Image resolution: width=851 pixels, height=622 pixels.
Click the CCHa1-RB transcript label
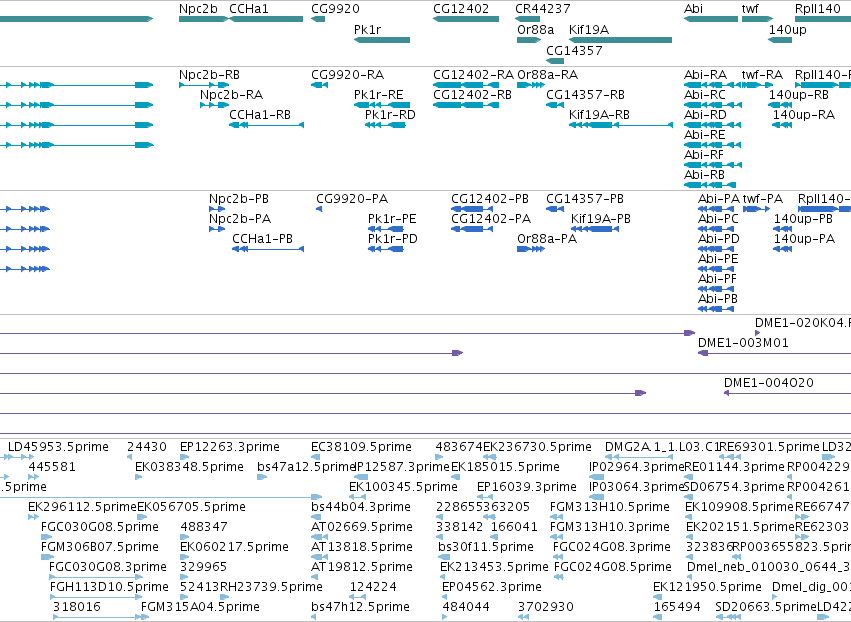[259, 115]
